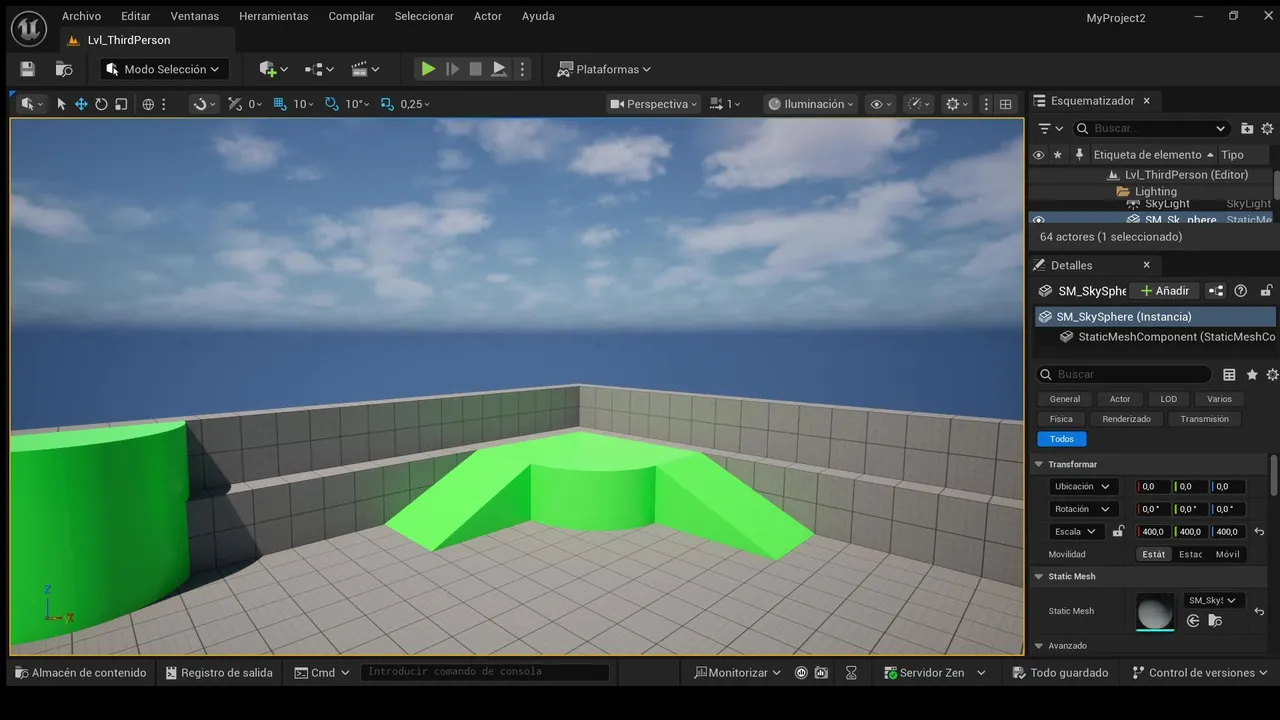
Task: Open the Details help question-mark icon
Action: point(1241,291)
